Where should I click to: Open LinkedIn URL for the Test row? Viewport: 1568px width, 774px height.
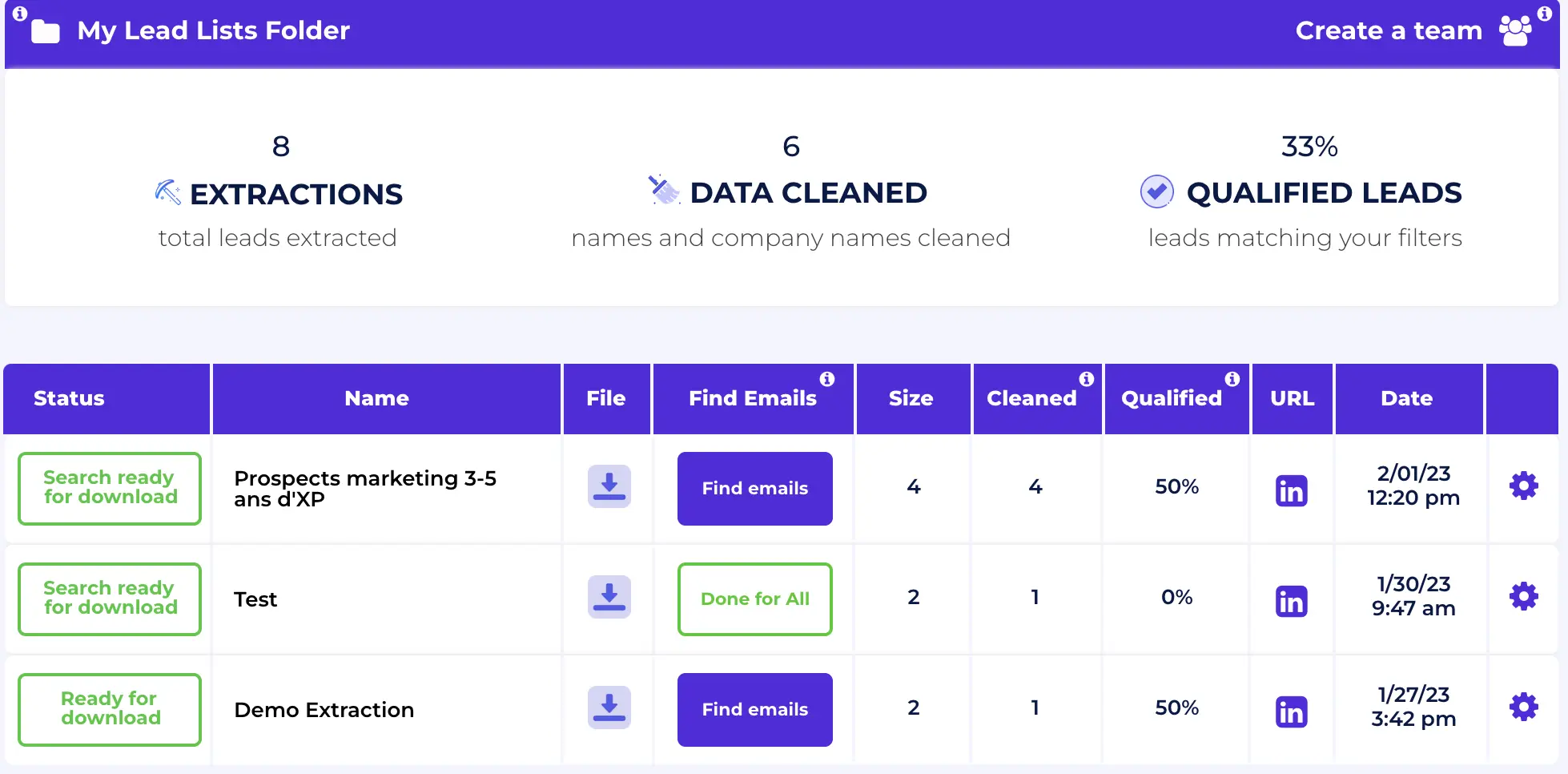[x=1291, y=601]
